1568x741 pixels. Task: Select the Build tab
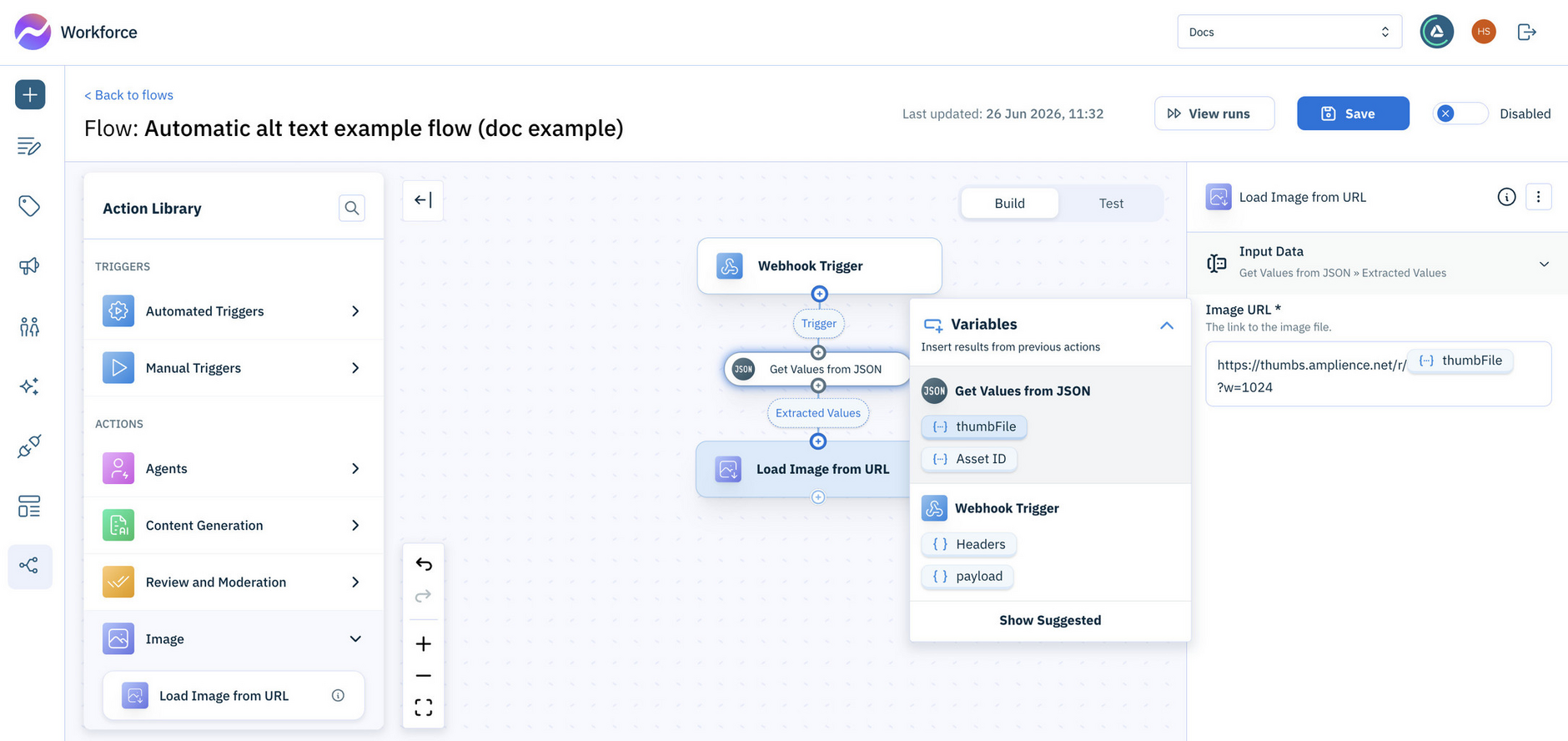click(x=1009, y=204)
